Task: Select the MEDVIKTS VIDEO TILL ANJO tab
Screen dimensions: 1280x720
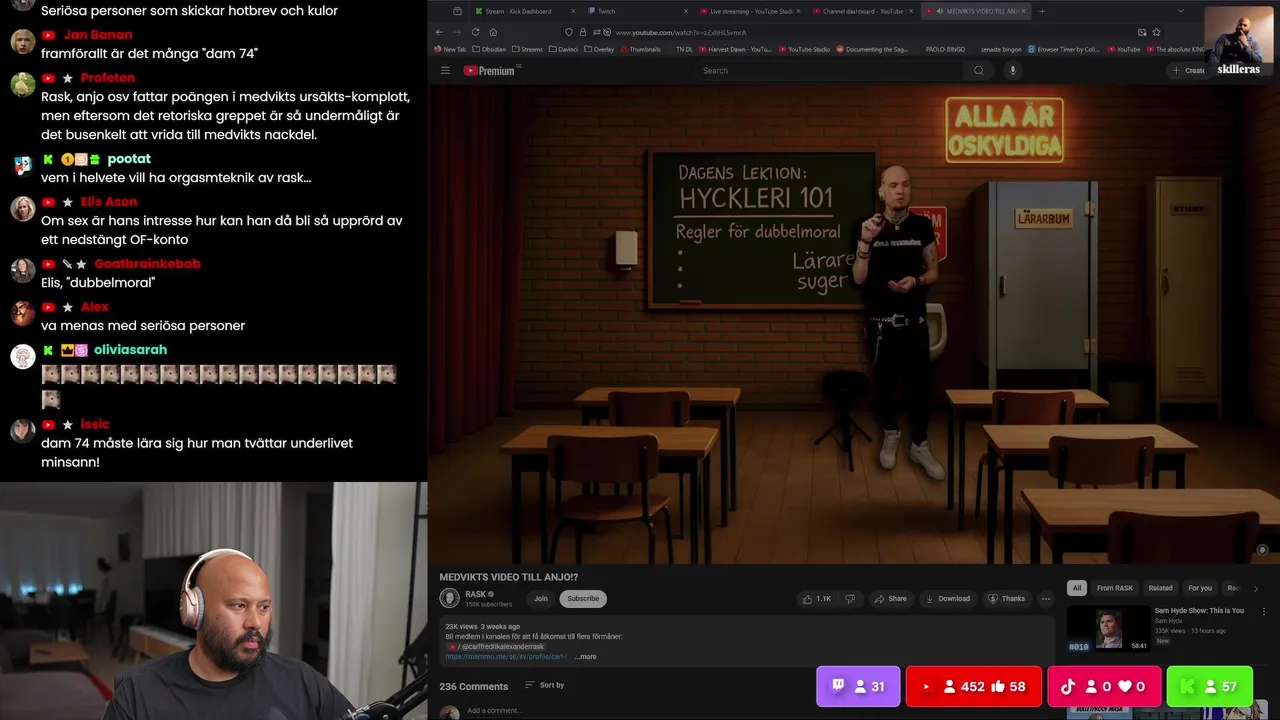Action: point(975,11)
